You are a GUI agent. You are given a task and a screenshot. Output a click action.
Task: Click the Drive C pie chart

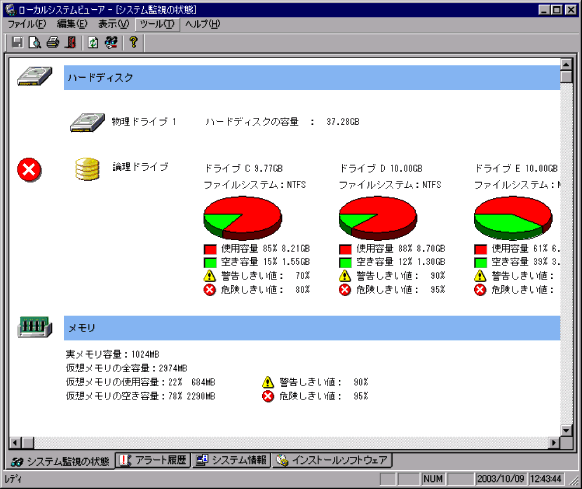[x=243, y=218]
